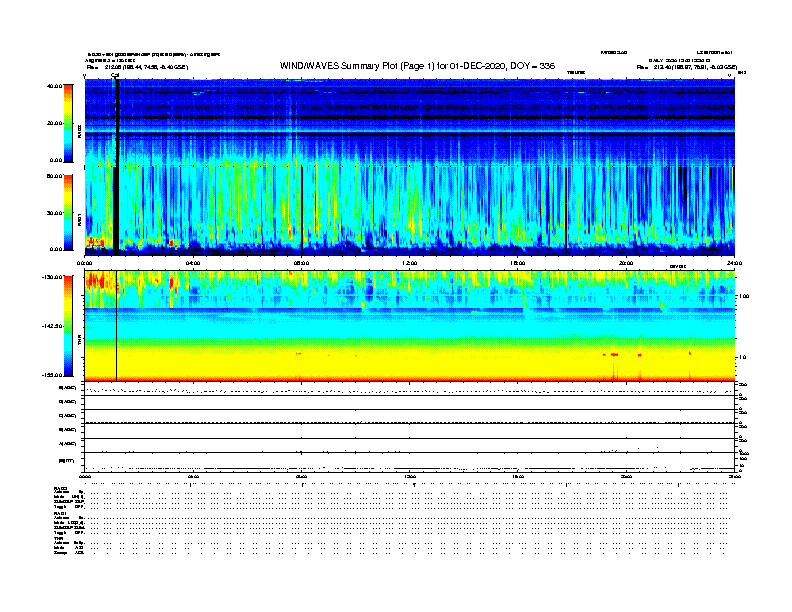Viewport: 792px width, 612px height.
Task: Click the bottom line-plot panel above status rows
Action: (410, 462)
